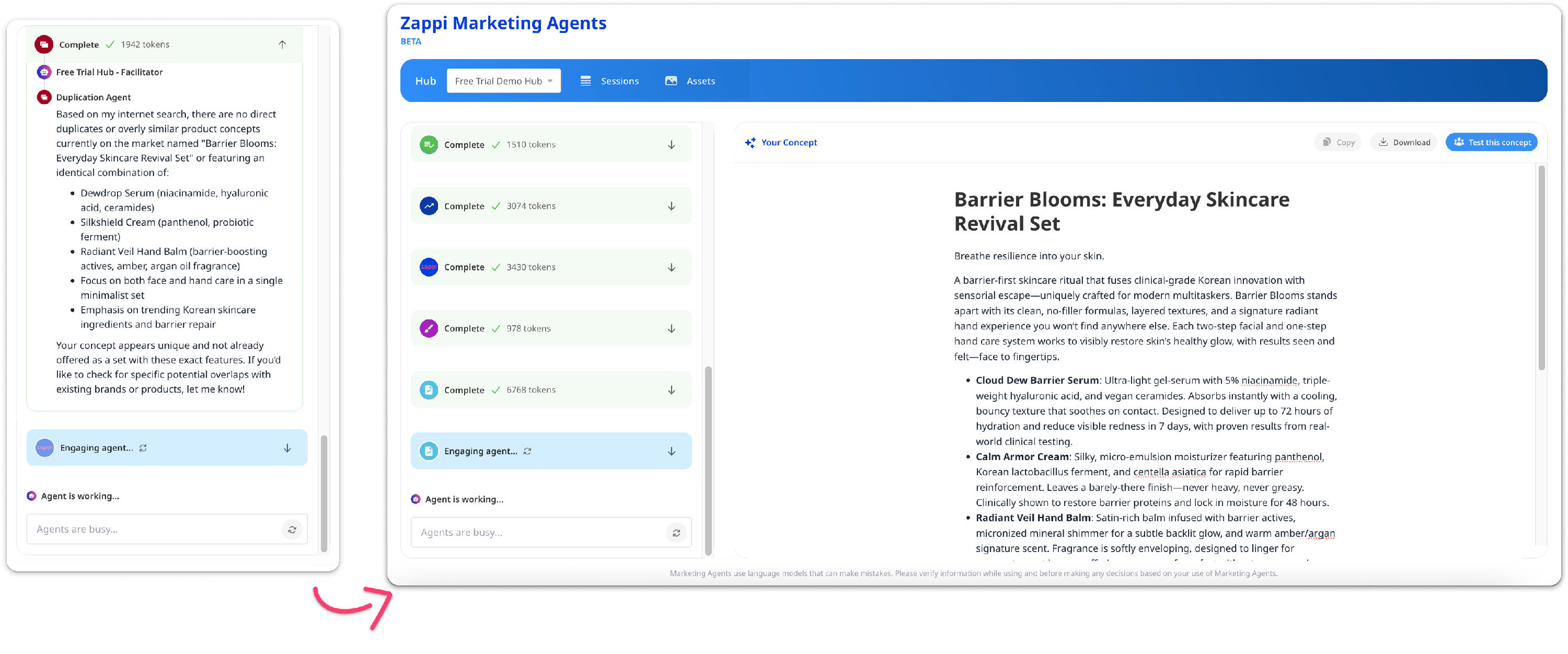Click the Assets image icon
Image resolution: width=1568 pixels, height=654 pixels.
click(x=671, y=81)
